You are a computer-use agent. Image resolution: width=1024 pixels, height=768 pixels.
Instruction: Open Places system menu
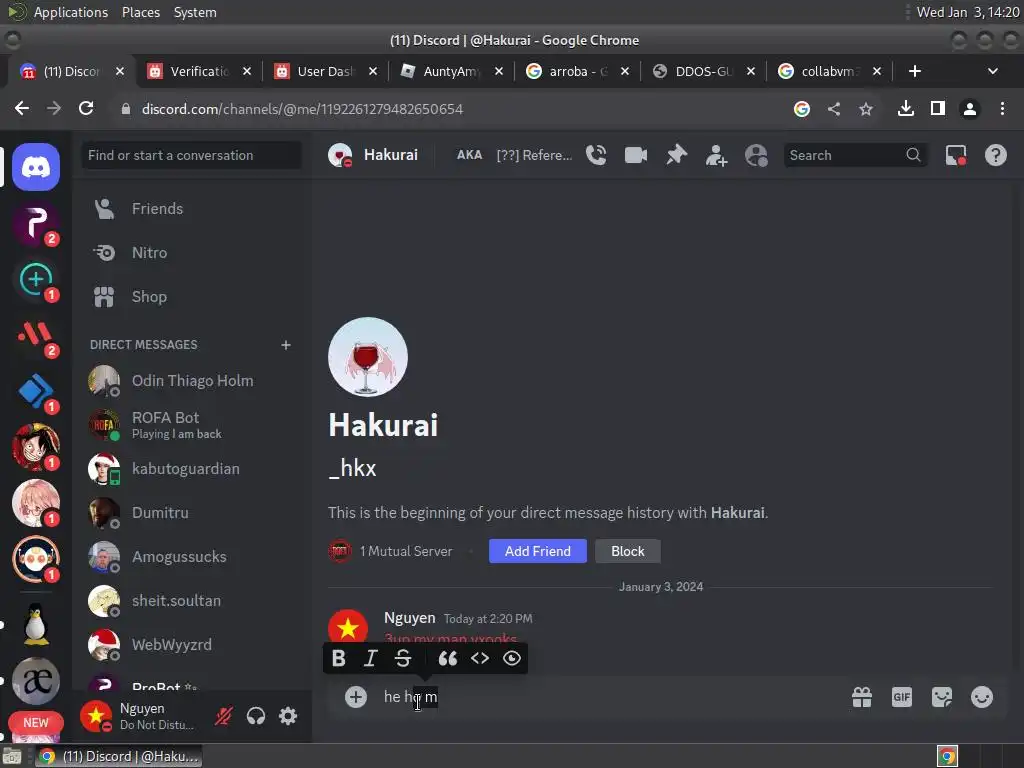[x=141, y=12]
